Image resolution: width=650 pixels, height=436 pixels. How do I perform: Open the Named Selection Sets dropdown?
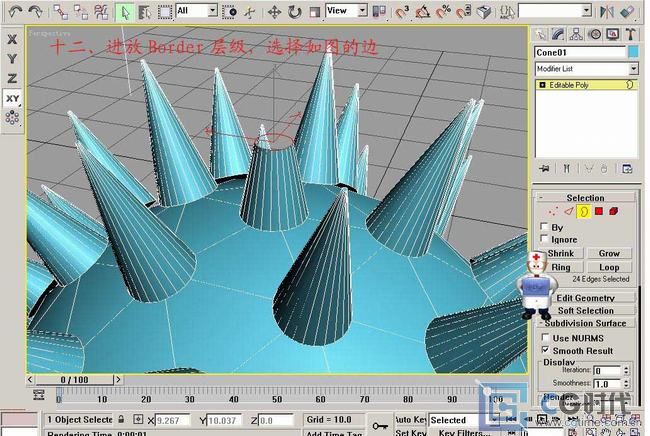click(555, 11)
